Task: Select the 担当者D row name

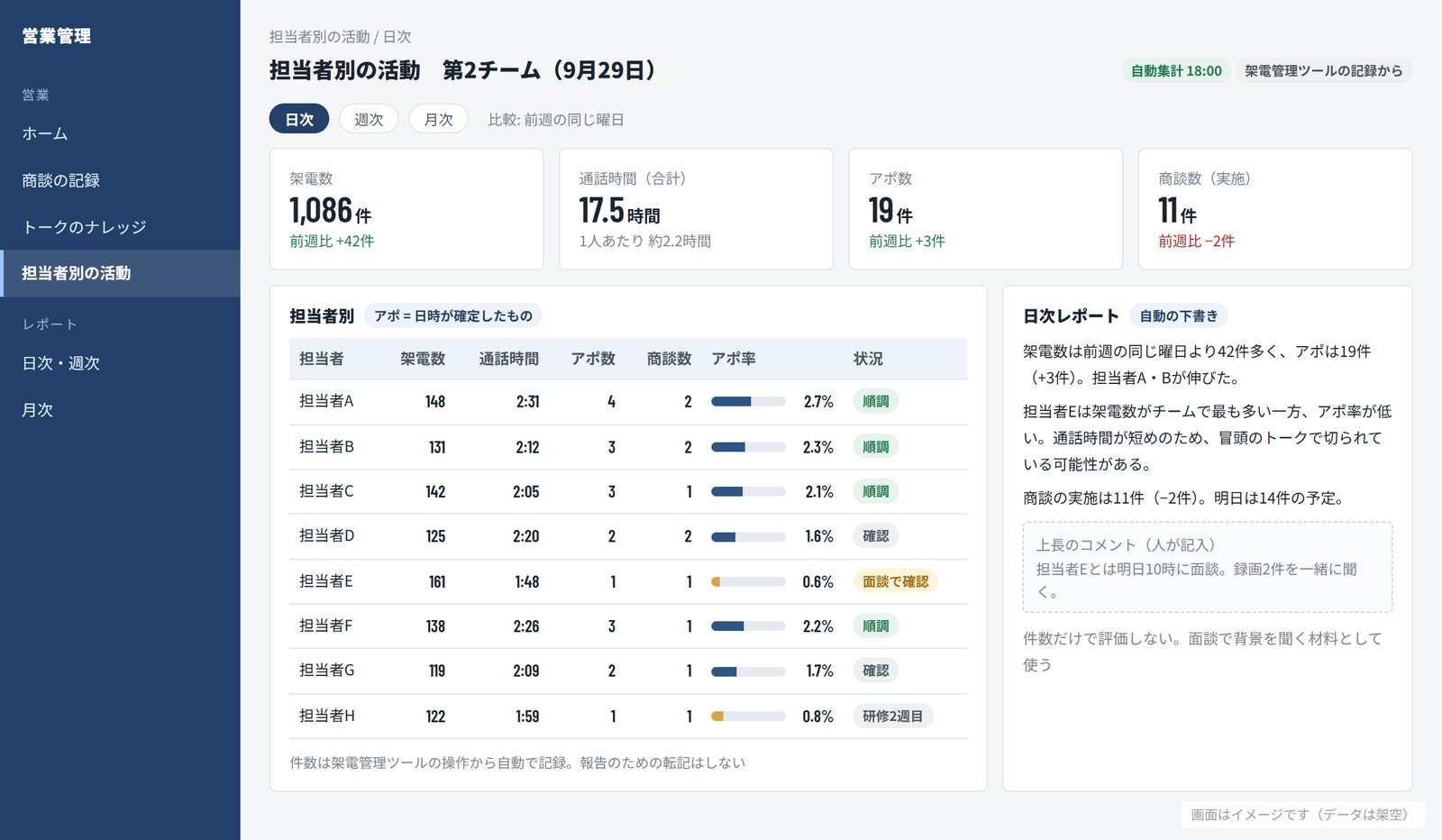Action: pyautogui.click(x=326, y=535)
